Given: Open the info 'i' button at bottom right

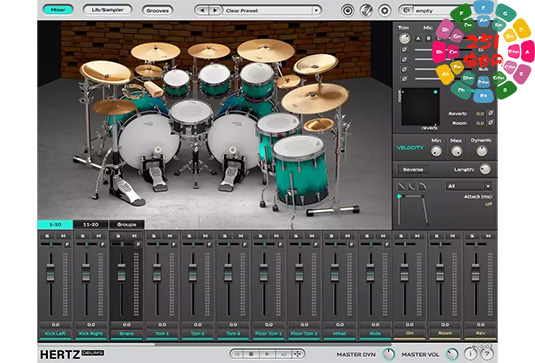Looking at the screenshot, I should pyautogui.click(x=471, y=354).
